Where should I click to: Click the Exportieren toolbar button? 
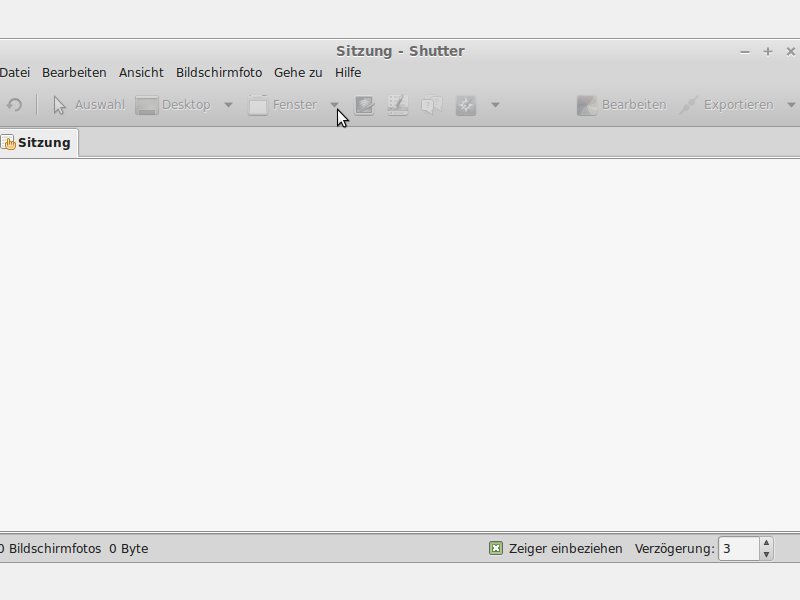pos(727,105)
